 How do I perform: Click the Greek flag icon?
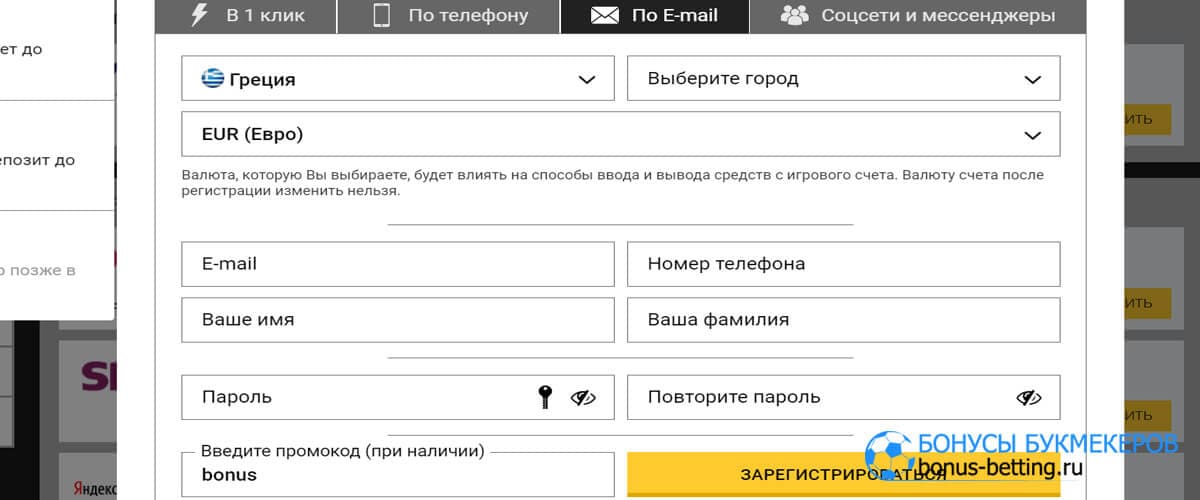tap(212, 78)
